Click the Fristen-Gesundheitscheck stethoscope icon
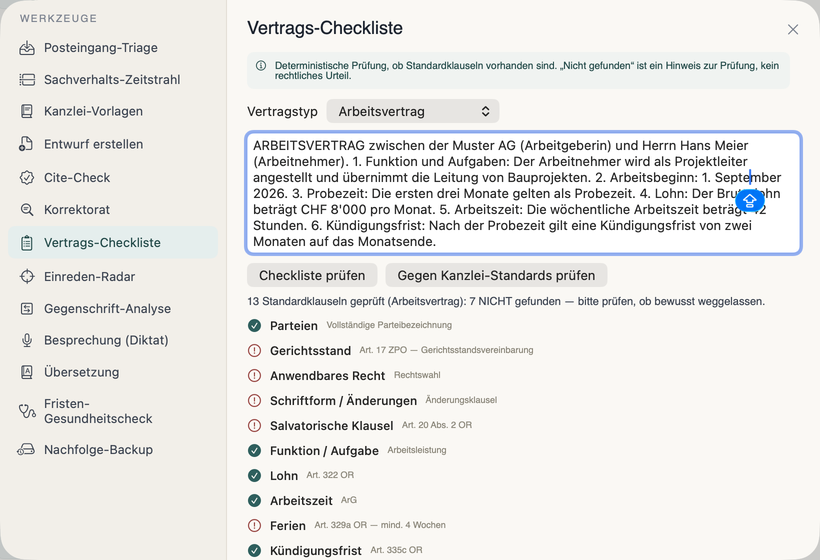The height and width of the screenshot is (560, 820). (x=27, y=412)
